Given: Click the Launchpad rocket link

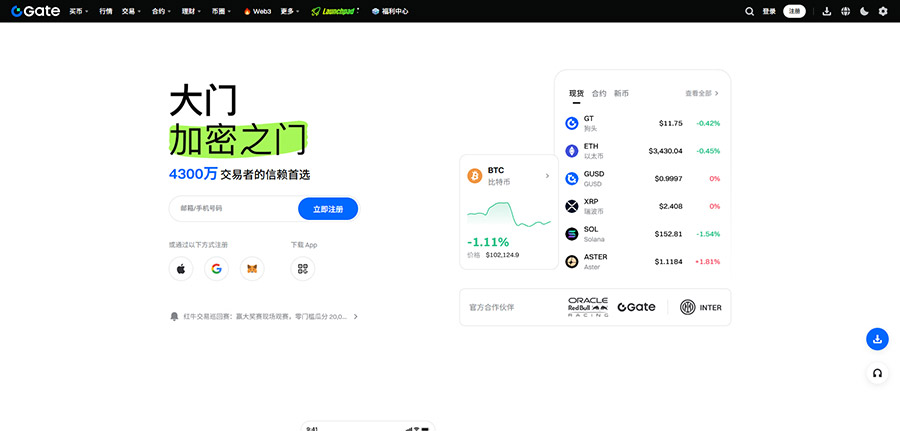Looking at the screenshot, I should click(x=335, y=11).
